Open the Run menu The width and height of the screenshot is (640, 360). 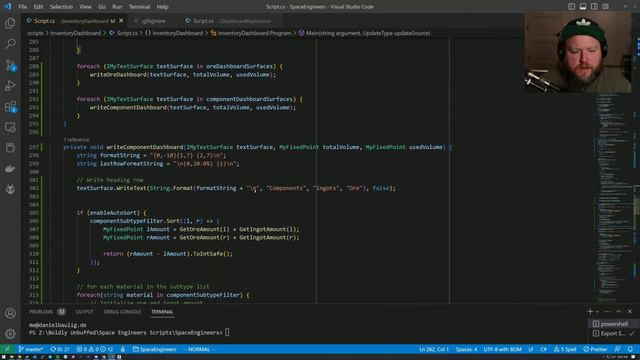(x=117, y=7)
